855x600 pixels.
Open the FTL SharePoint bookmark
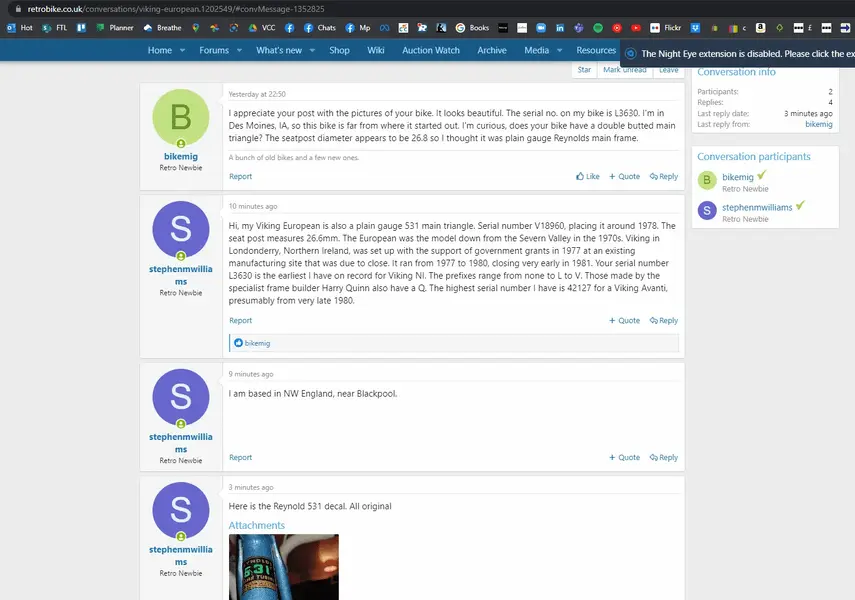tap(54, 28)
